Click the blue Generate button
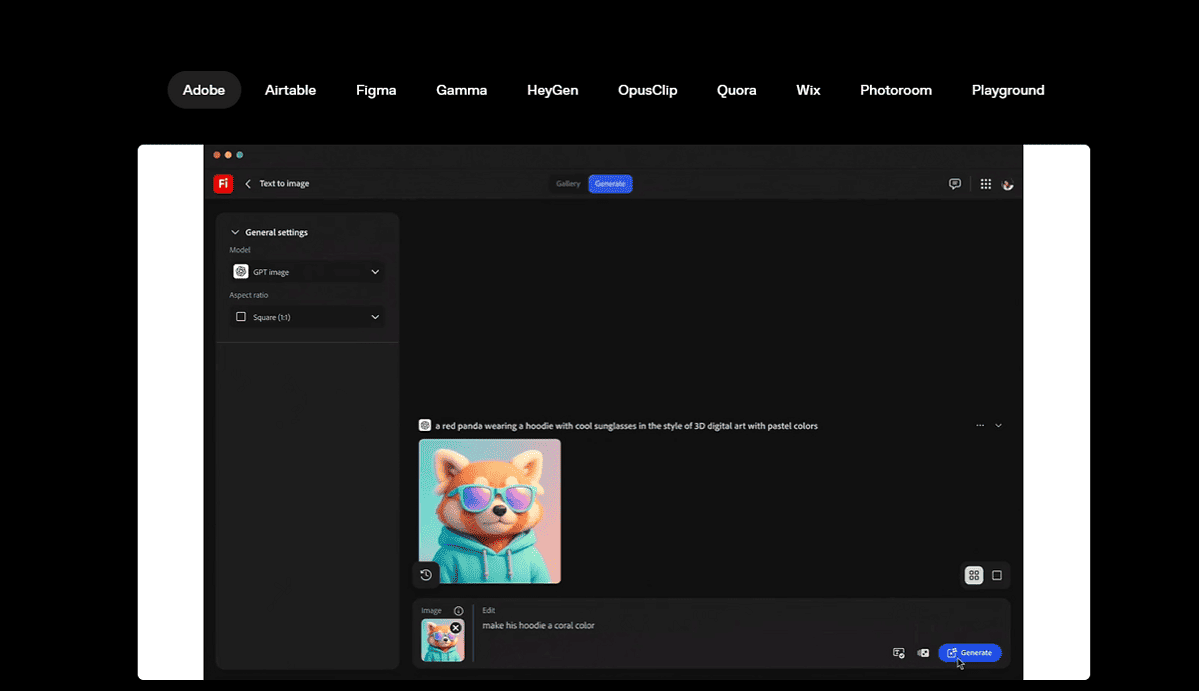The height and width of the screenshot is (691, 1199). pos(970,653)
